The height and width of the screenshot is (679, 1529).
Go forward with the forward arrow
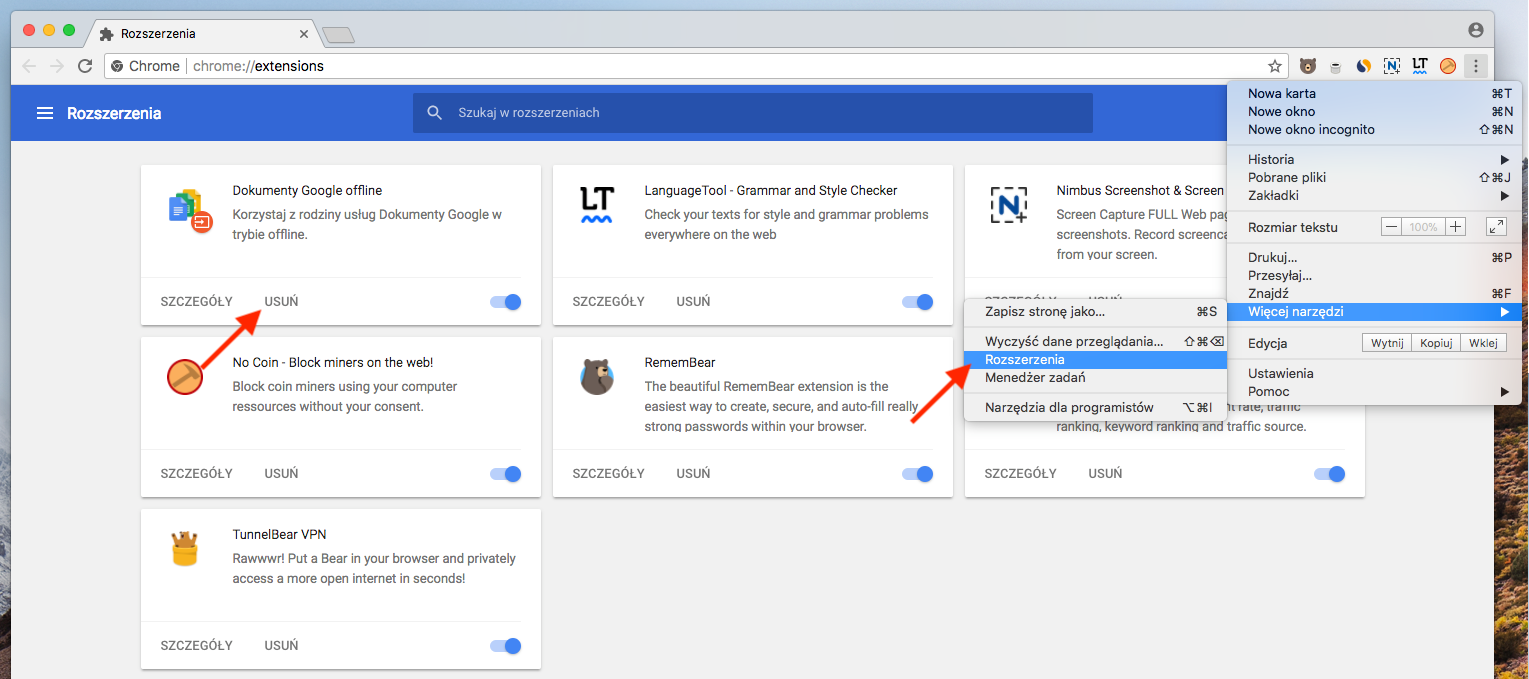click(57, 66)
